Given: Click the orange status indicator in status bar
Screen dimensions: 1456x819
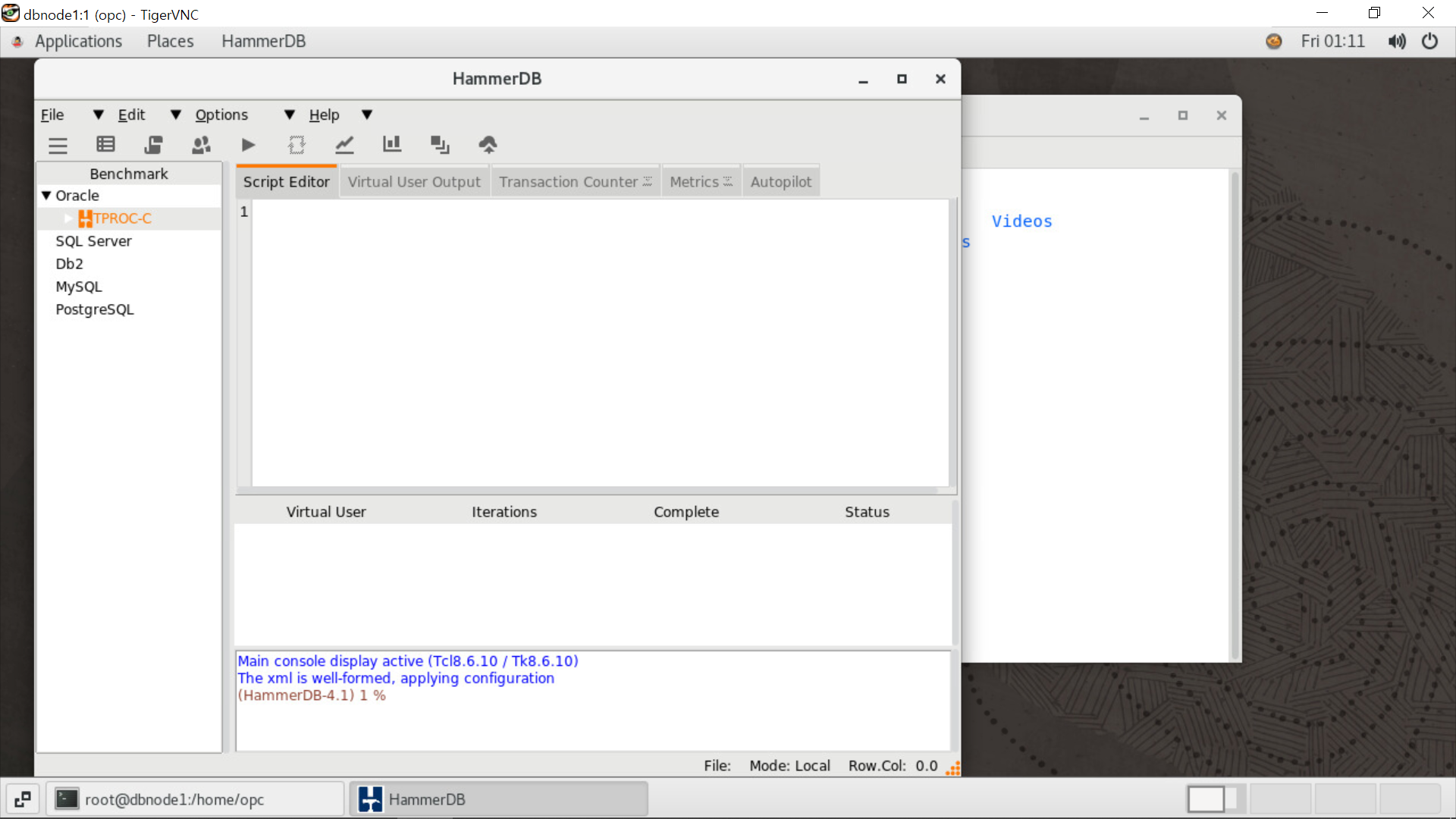Looking at the screenshot, I should [953, 768].
